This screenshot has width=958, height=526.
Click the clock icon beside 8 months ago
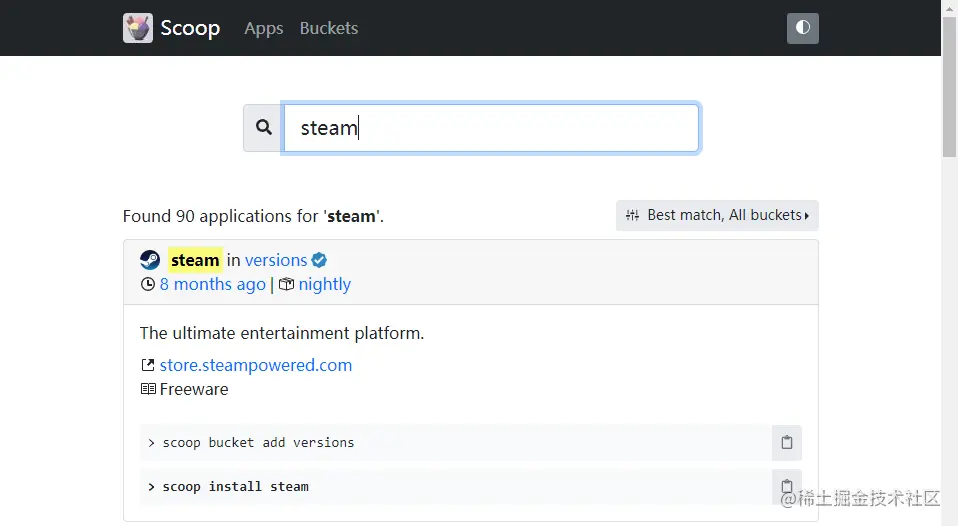point(148,284)
